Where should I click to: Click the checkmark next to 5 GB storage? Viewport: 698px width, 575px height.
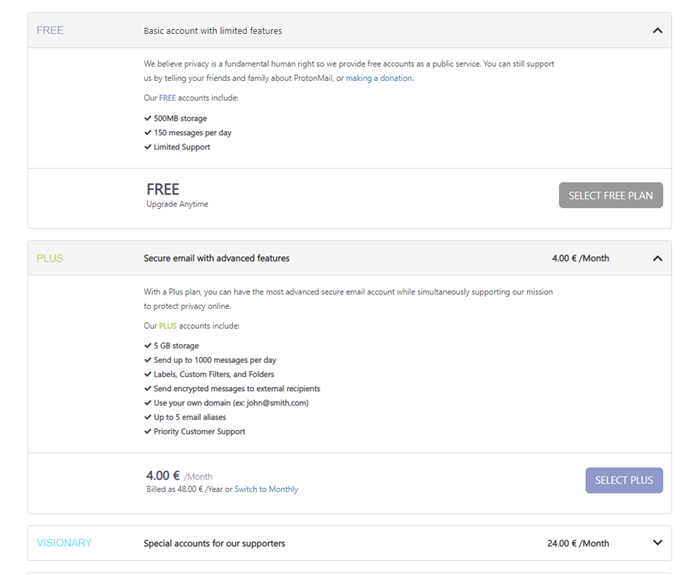pyautogui.click(x=148, y=346)
